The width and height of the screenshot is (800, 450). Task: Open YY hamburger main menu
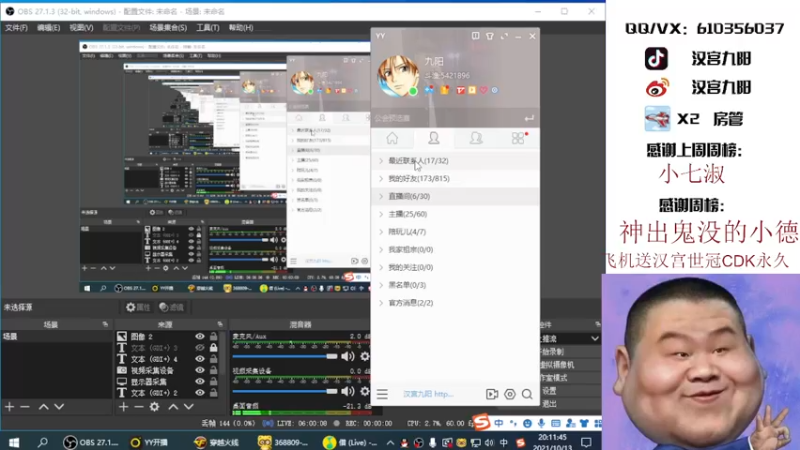(382, 394)
